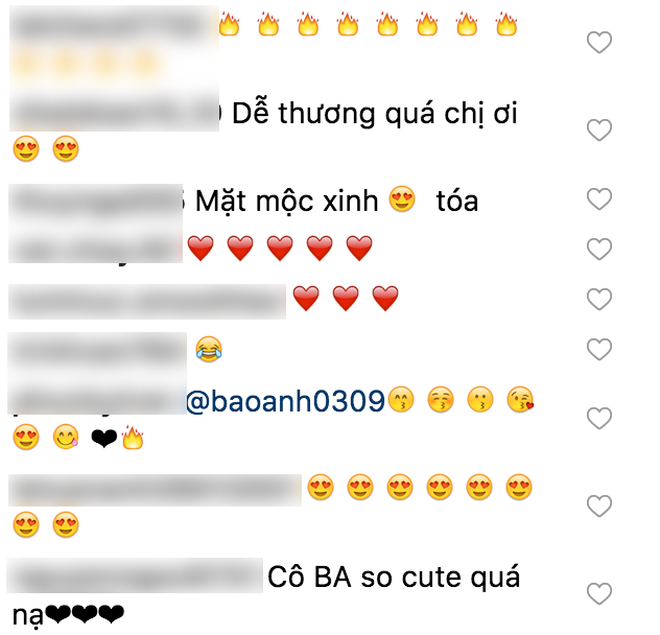660x635 pixels.
Task: Tap the heart beside "Mặt mộc xinh" comment
Action: pos(599,199)
